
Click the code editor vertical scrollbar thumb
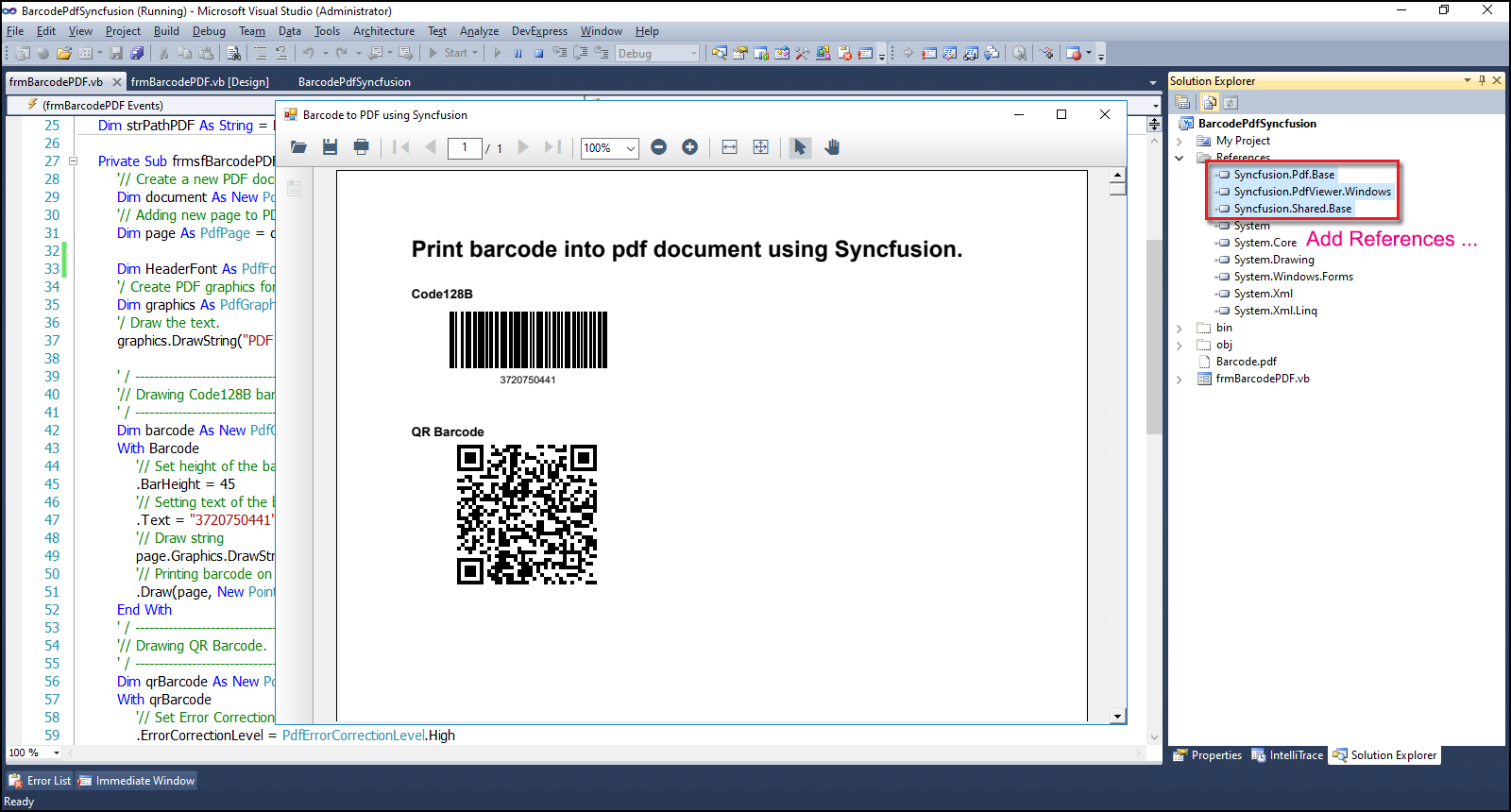pyautogui.click(x=1154, y=337)
